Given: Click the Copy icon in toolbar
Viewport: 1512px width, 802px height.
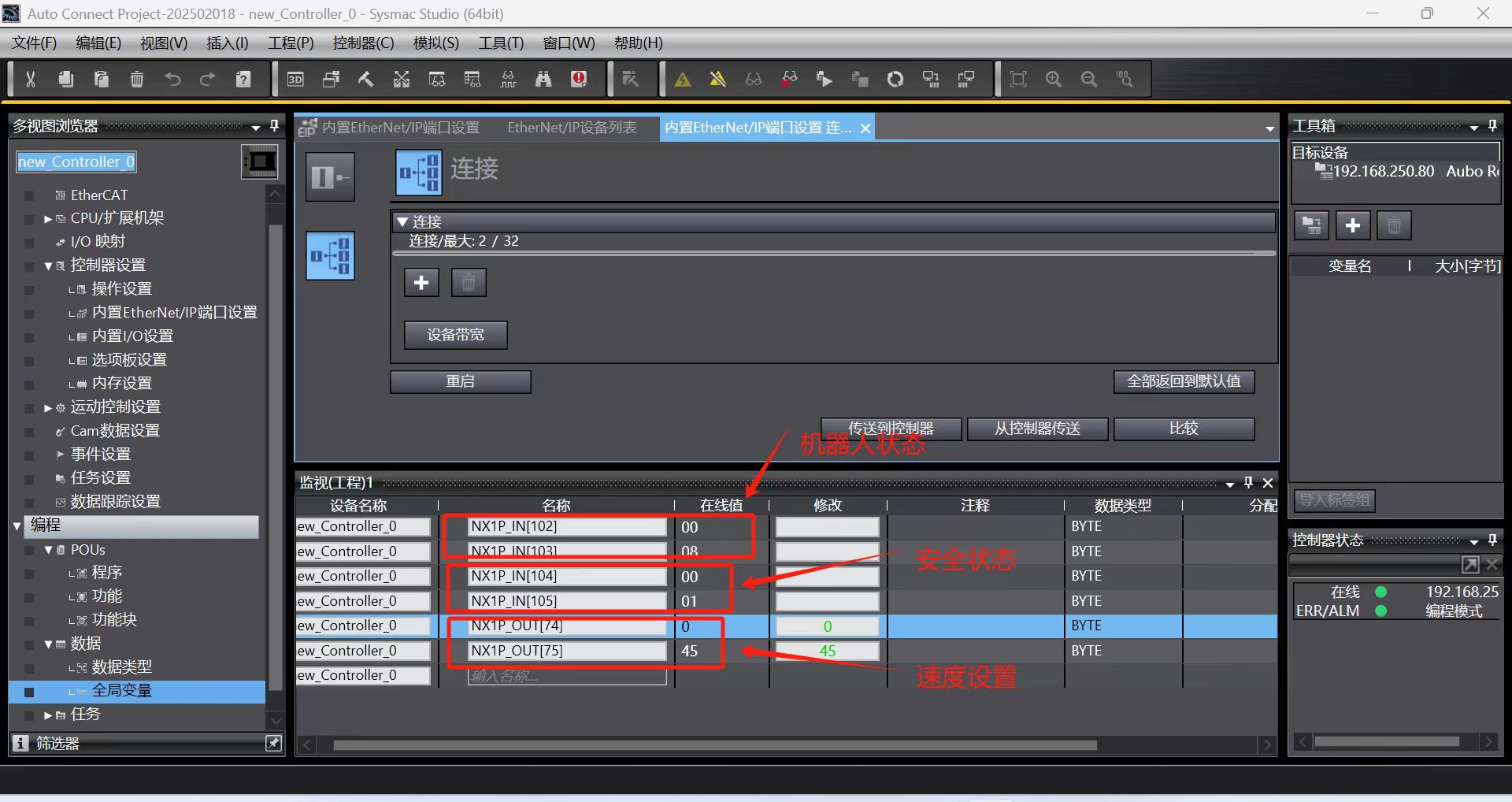Looking at the screenshot, I should pyautogui.click(x=66, y=79).
